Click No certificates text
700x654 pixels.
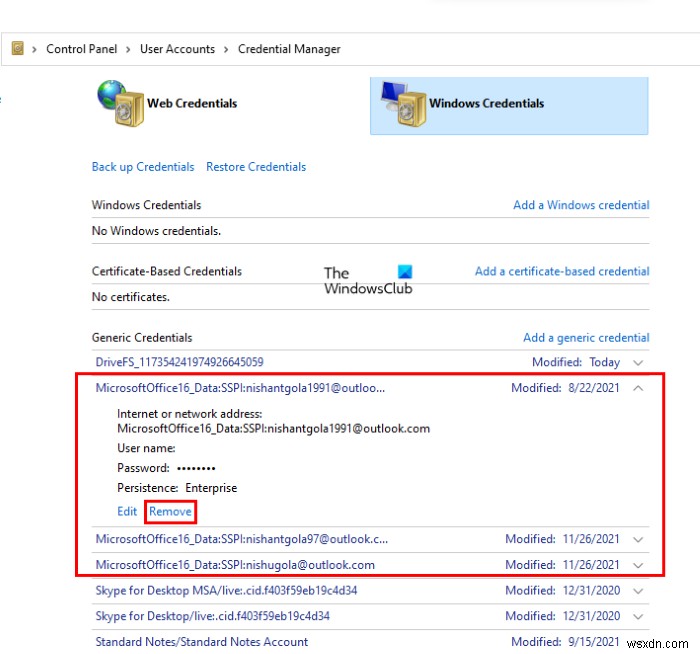(x=130, y=297)
